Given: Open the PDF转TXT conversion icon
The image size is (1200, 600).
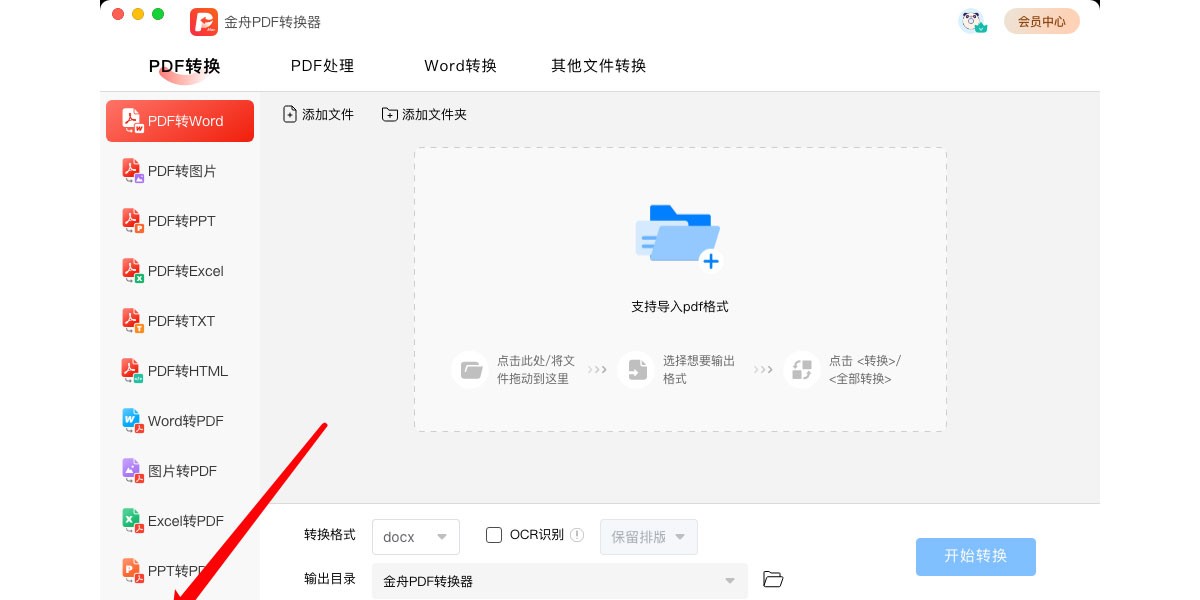Looking at the screenshot, I should (x=133, y=321).
